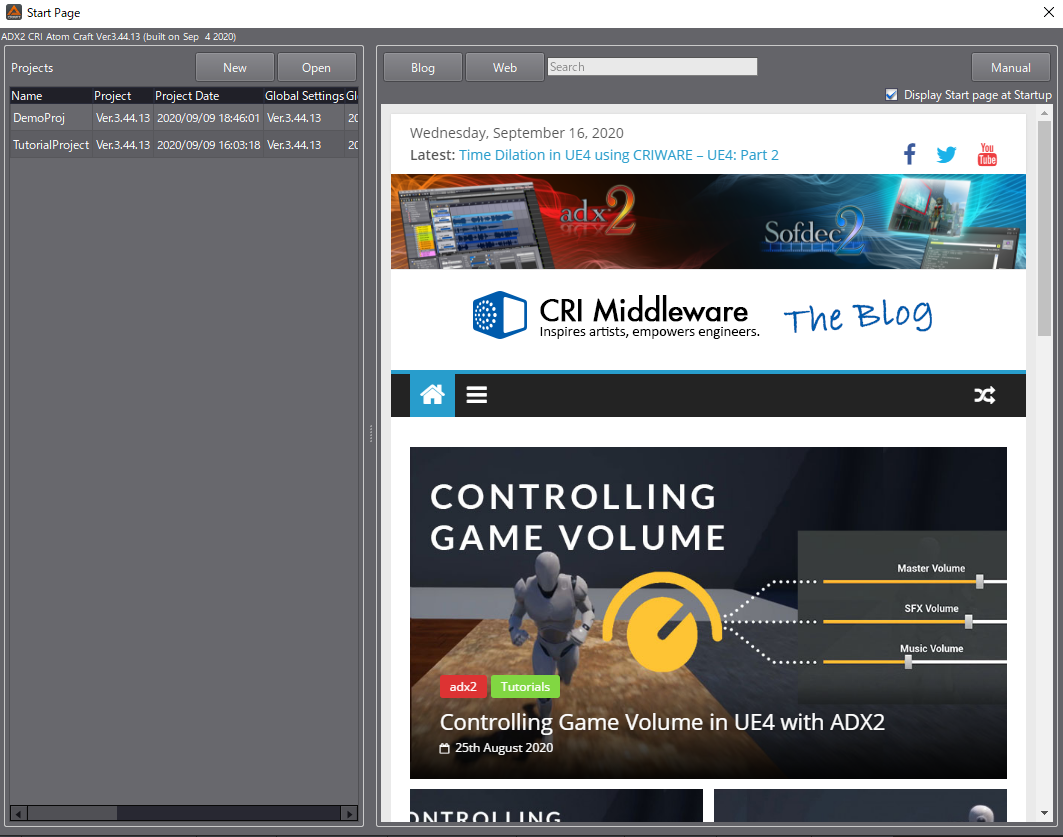Open the Facebook icon link
Screen dimensions: 1063x837
point(910,154)
